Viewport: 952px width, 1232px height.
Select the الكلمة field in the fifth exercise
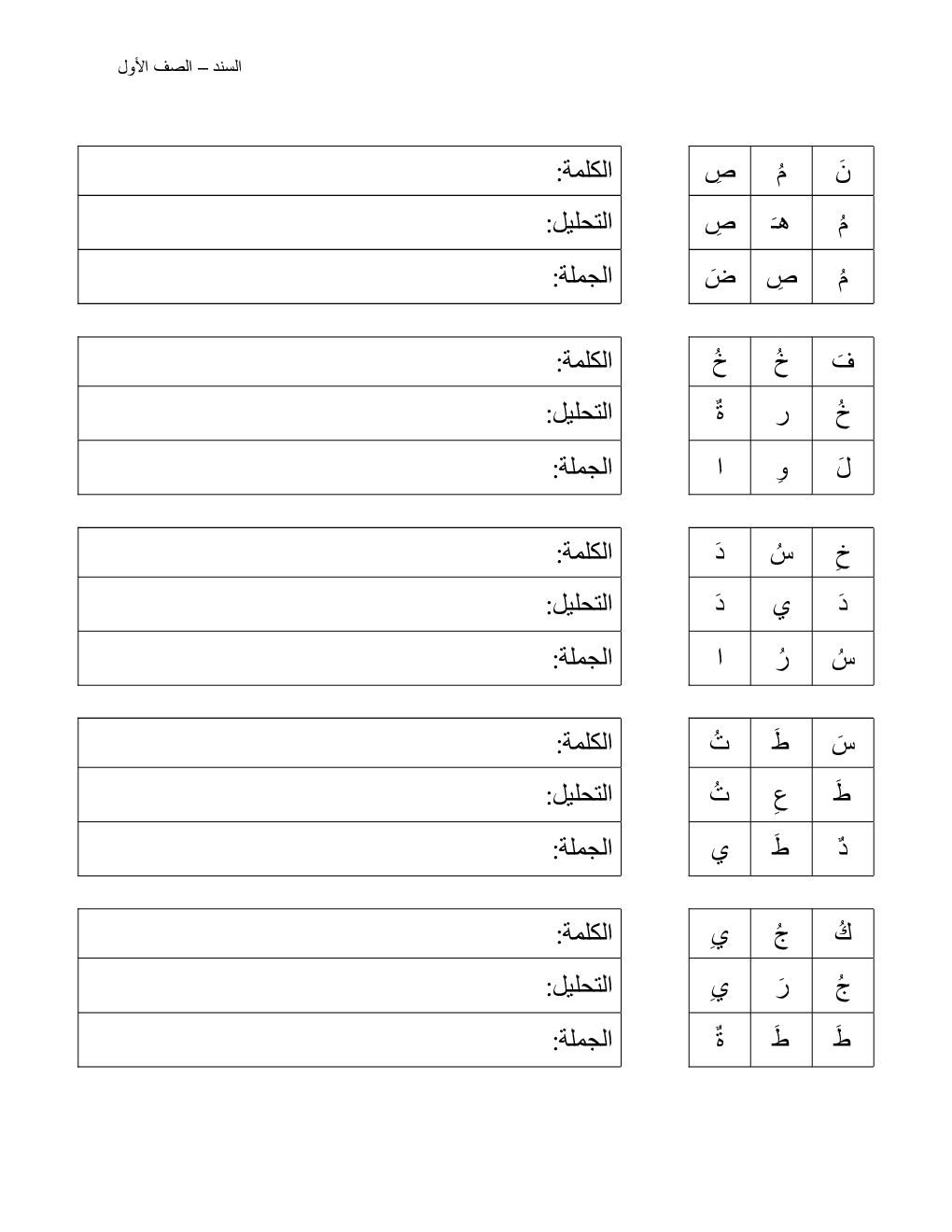coord(349,933)
